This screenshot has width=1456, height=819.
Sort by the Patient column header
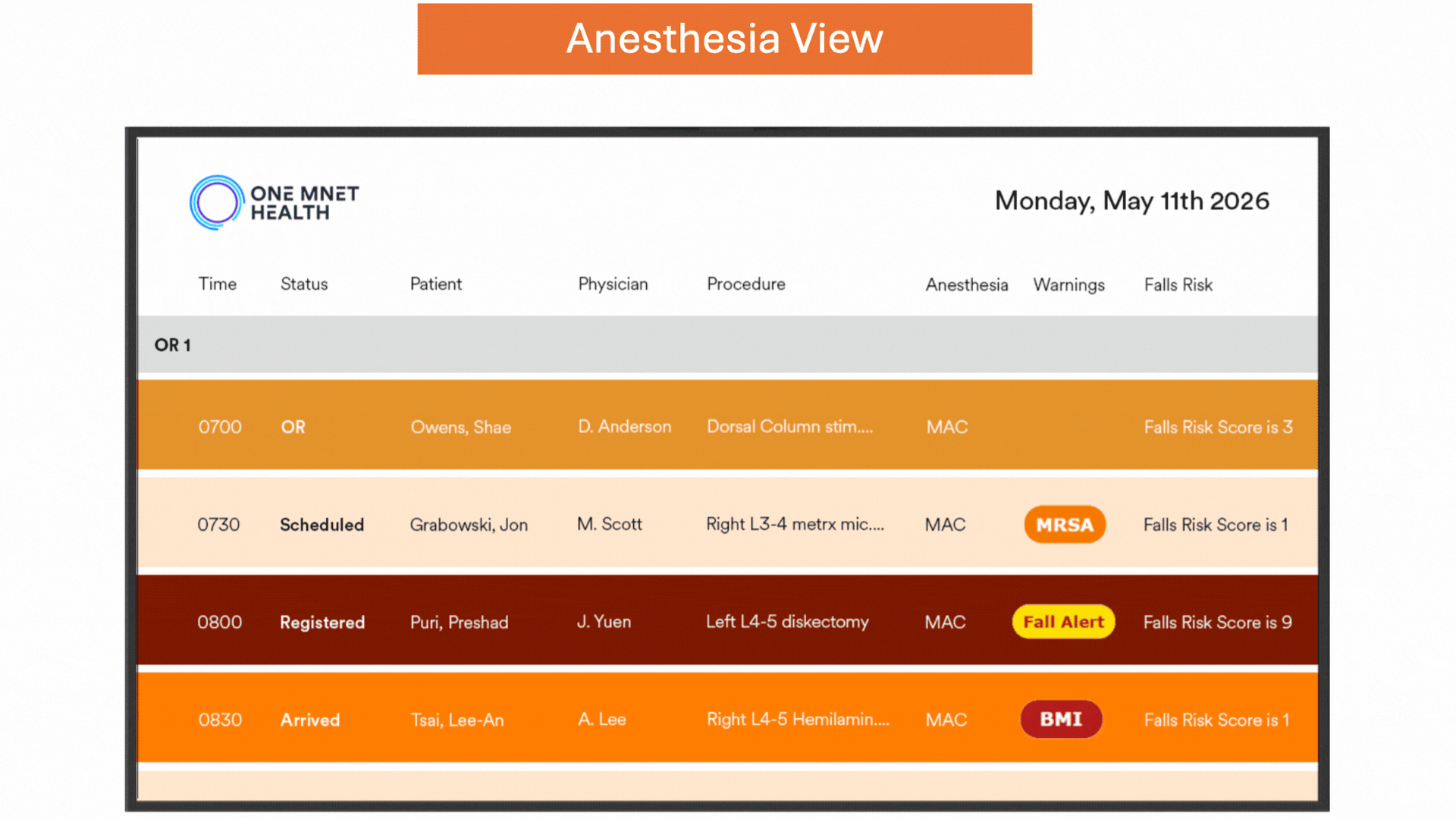click(436, 284)
